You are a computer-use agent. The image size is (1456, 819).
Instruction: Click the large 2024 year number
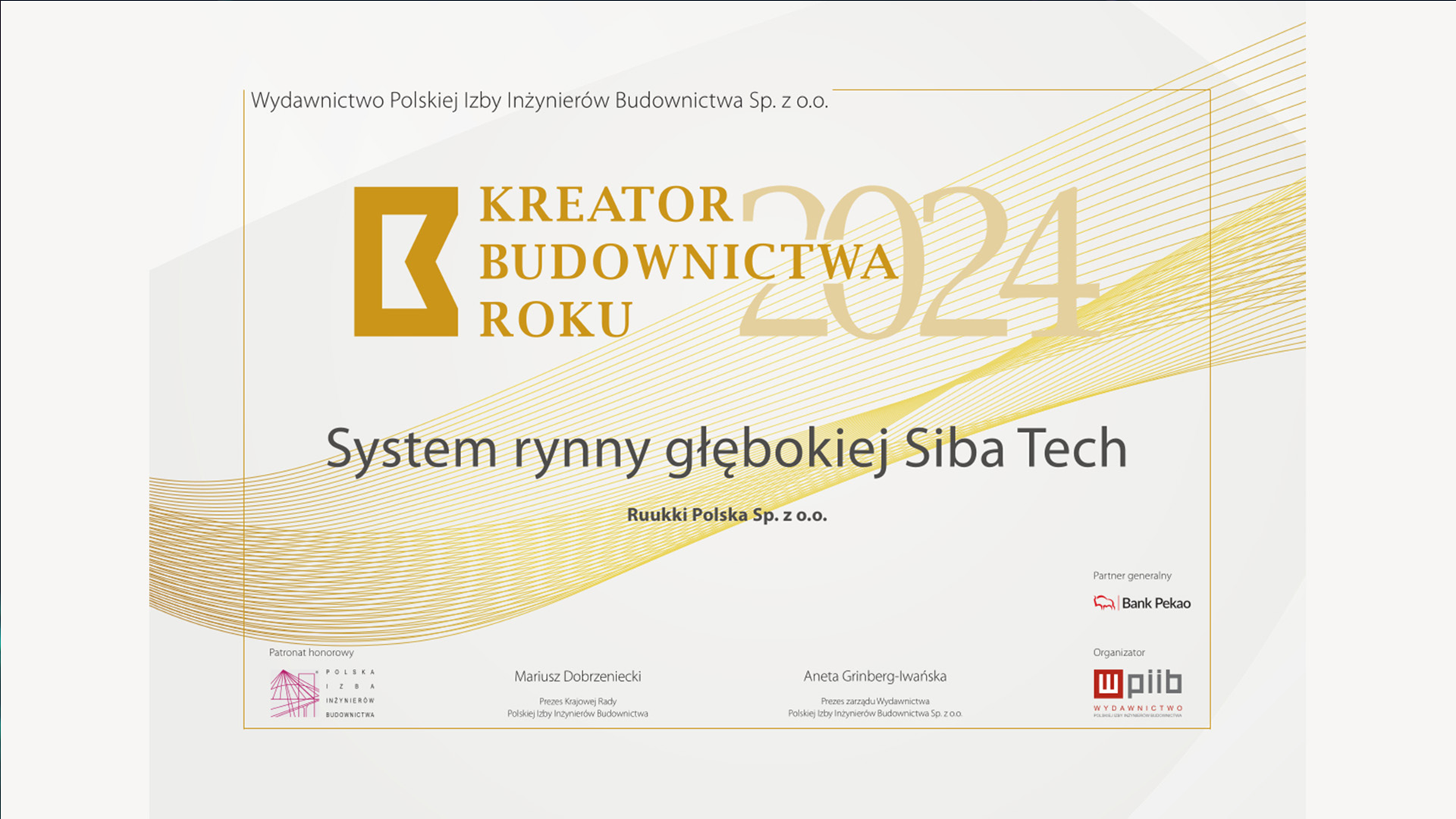click(x=920, y=262)
